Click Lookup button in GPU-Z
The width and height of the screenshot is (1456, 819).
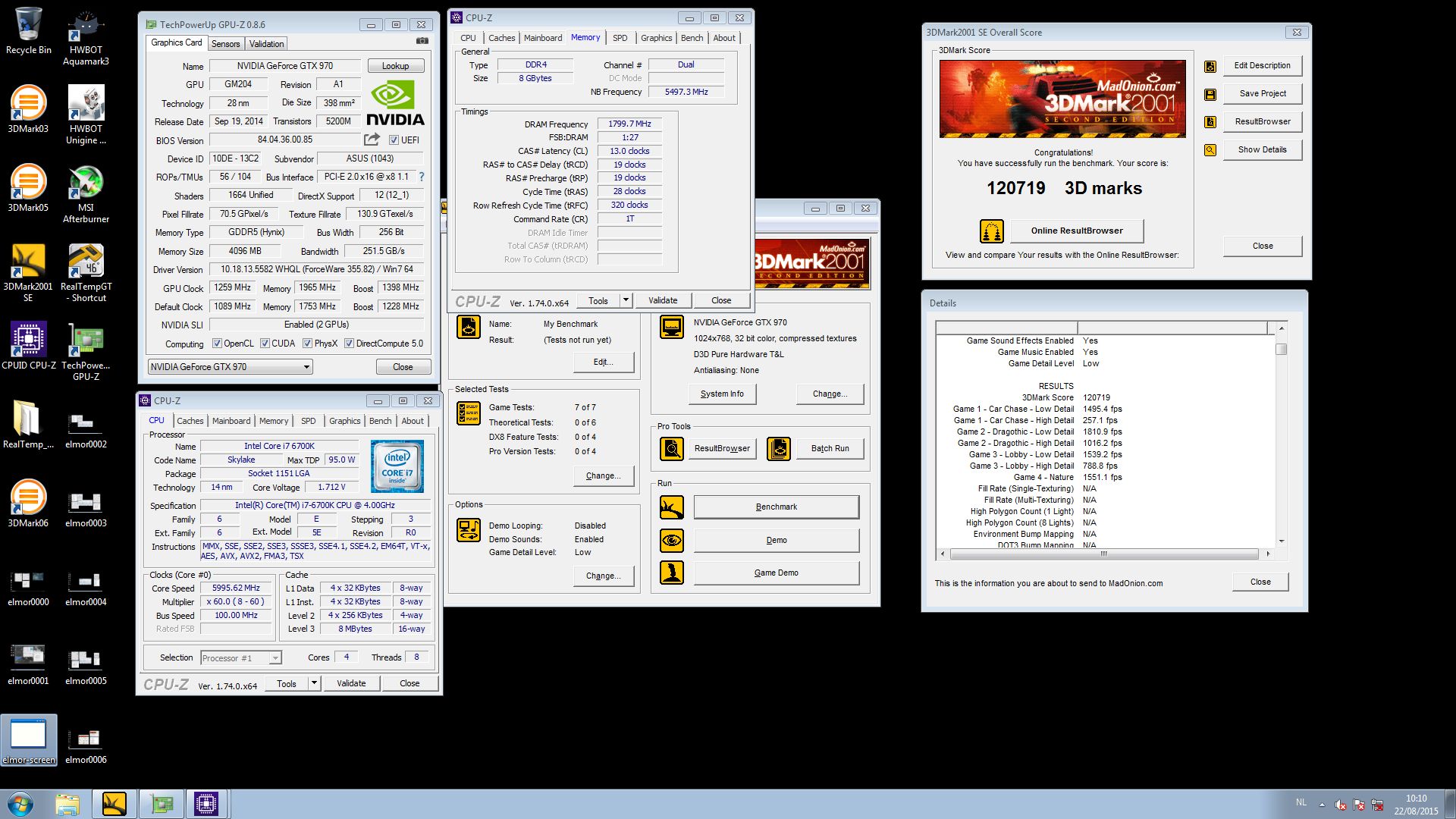click(x=395, y=66)
